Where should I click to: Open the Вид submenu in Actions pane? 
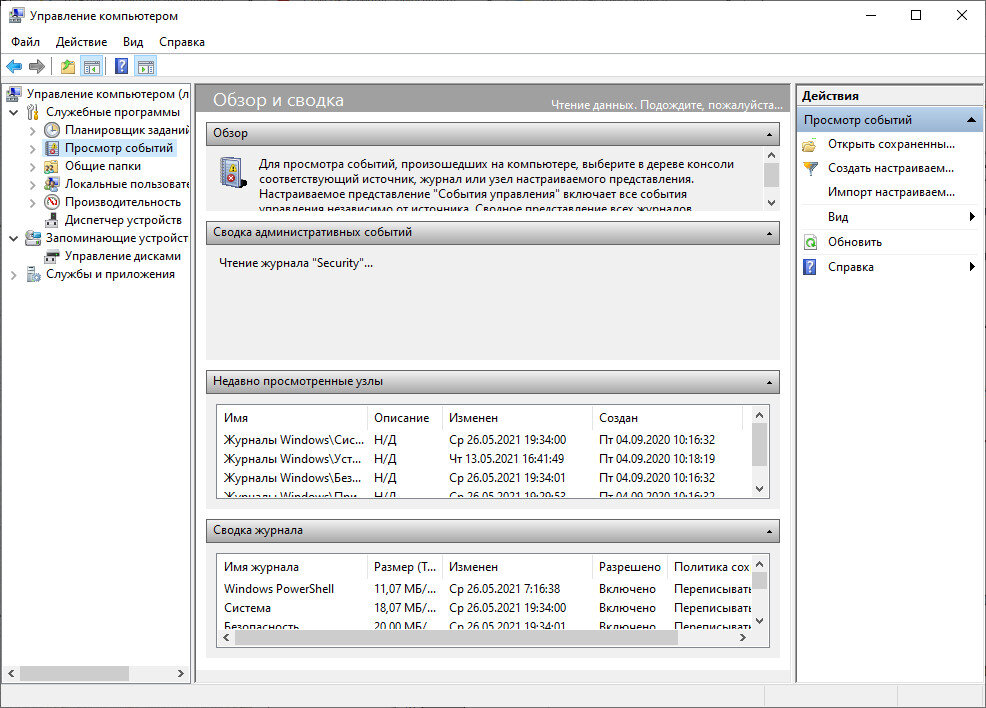coord(889,217)
